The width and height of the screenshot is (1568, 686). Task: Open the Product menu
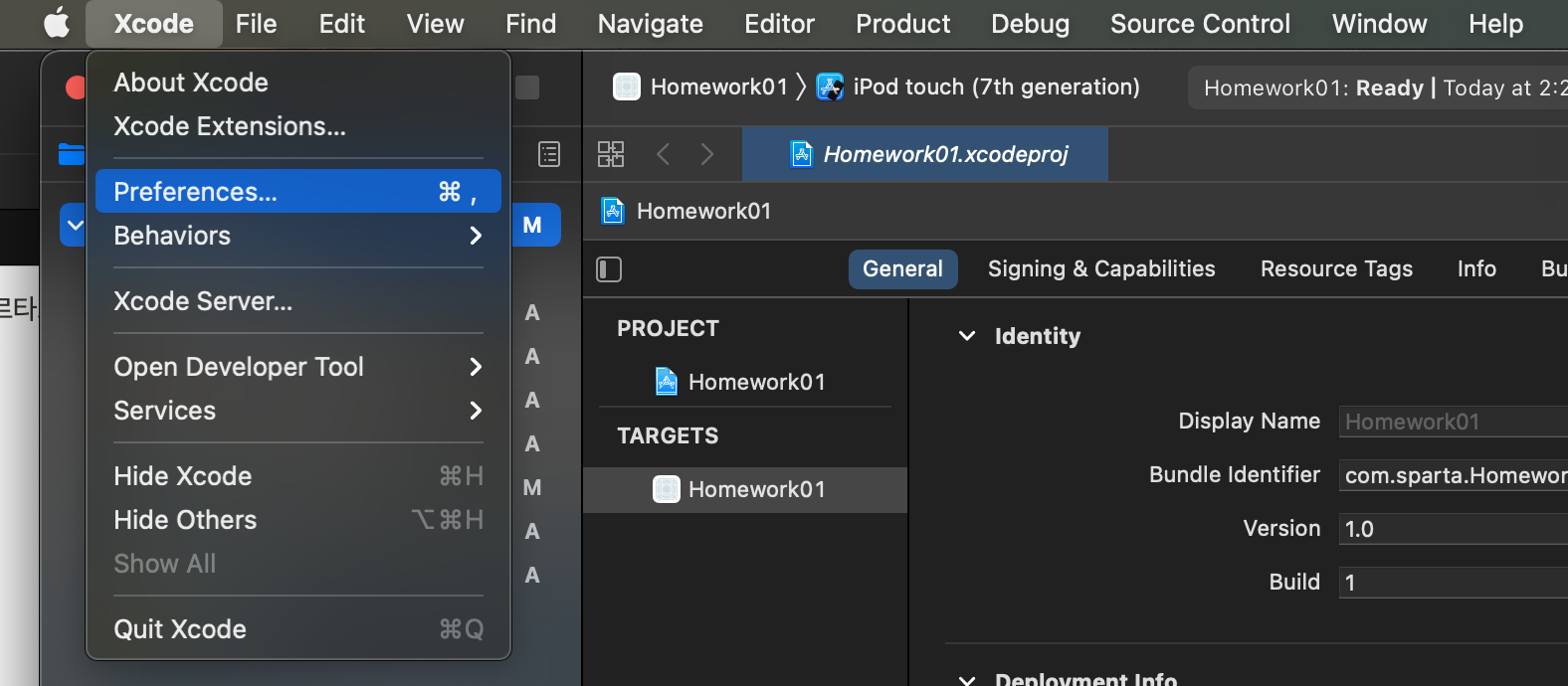(902, 24)
